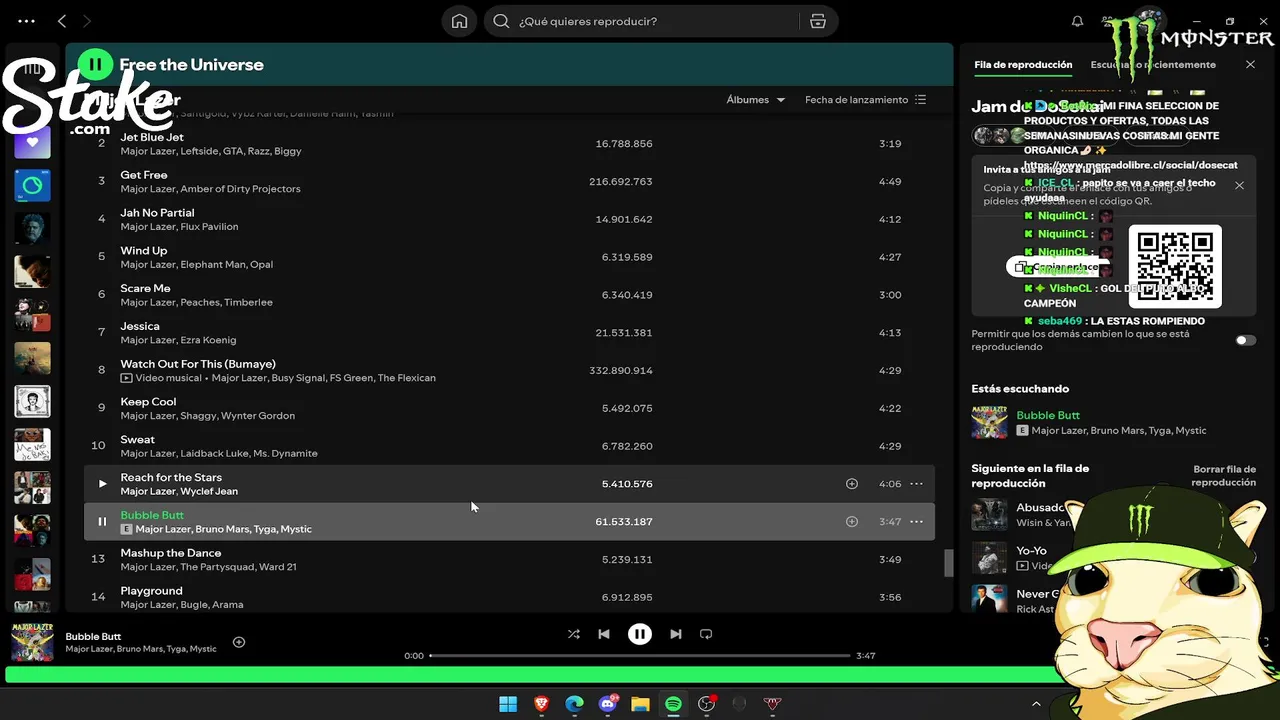Open artist Wyclef Jean link
The height and width of the screenshot is (720, 1280).
[210, 491]
